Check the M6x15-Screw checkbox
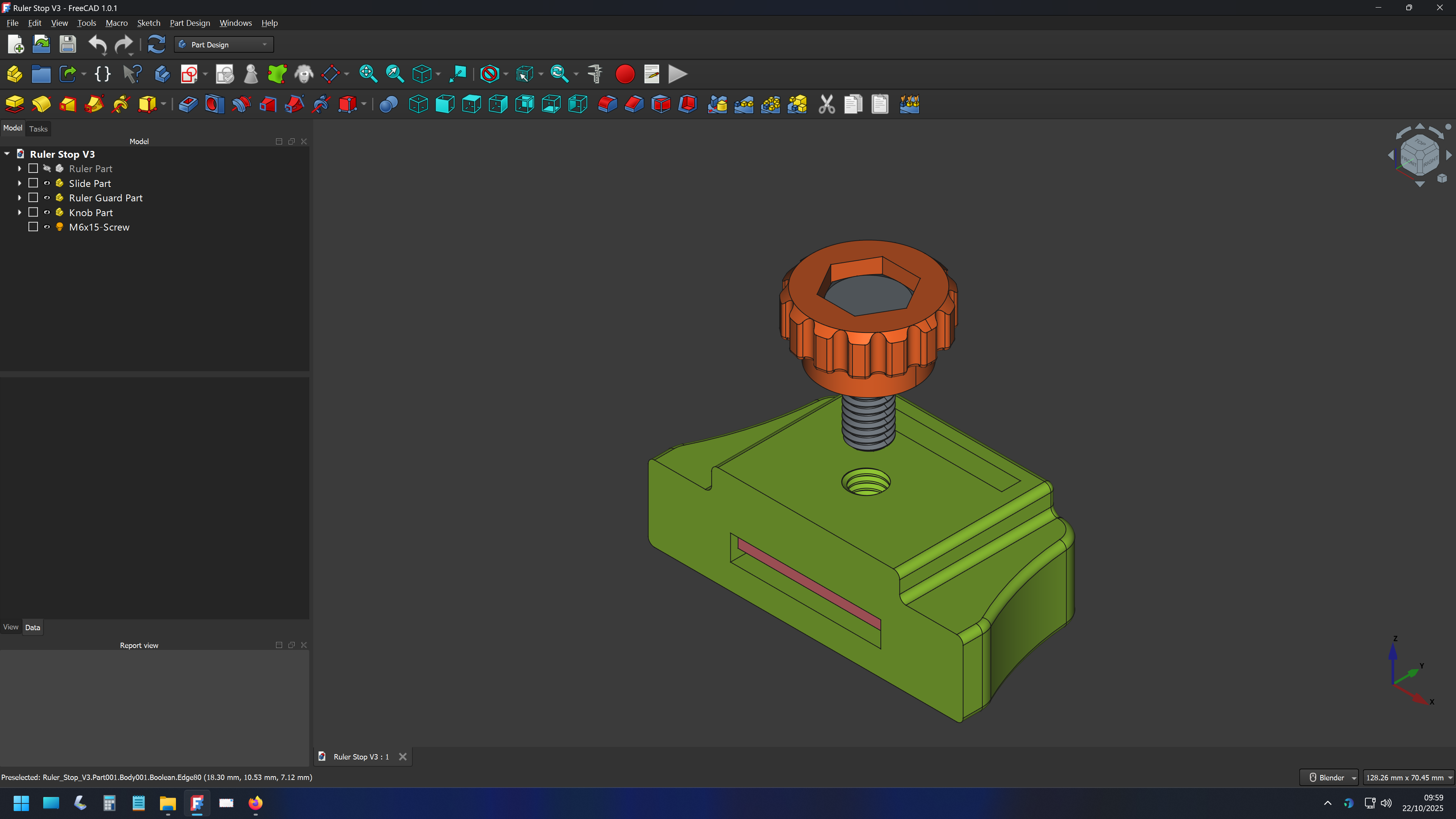Image resolution: width=1456 pixels, height=819 pixels. tap(33, 227)
